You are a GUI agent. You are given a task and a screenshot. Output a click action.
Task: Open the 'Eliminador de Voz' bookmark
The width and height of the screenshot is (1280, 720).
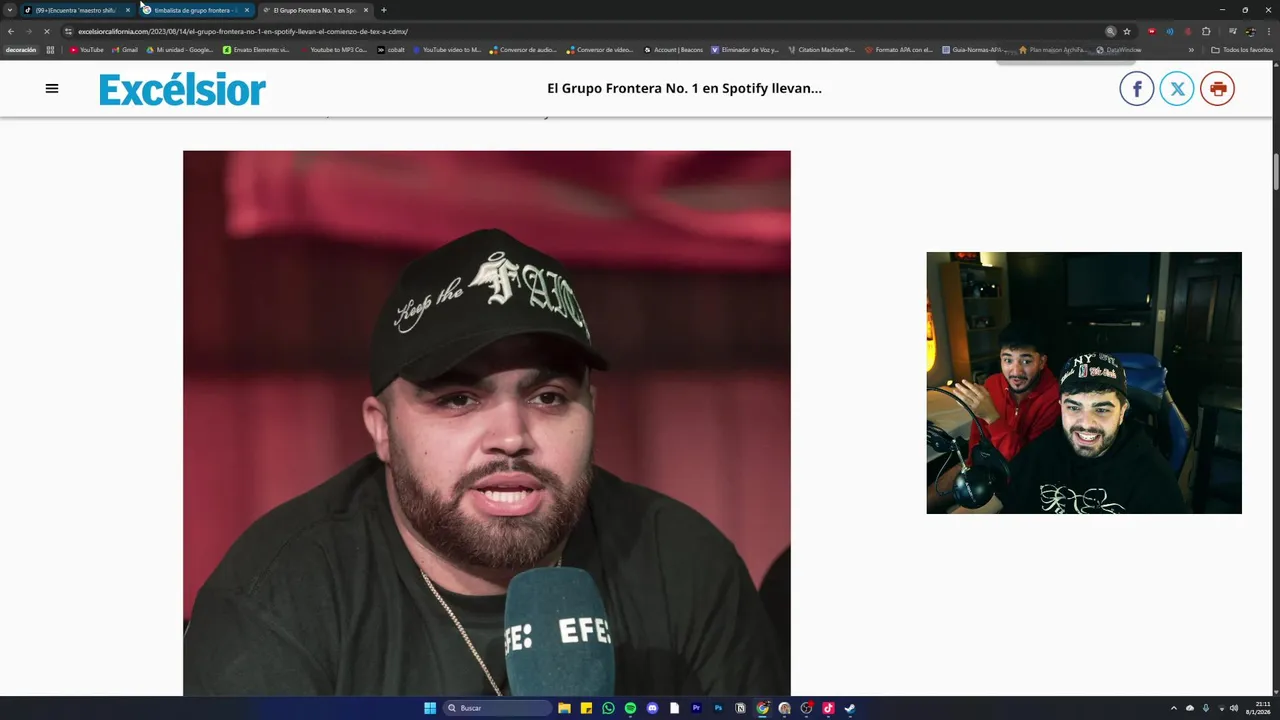click(745, 50)
